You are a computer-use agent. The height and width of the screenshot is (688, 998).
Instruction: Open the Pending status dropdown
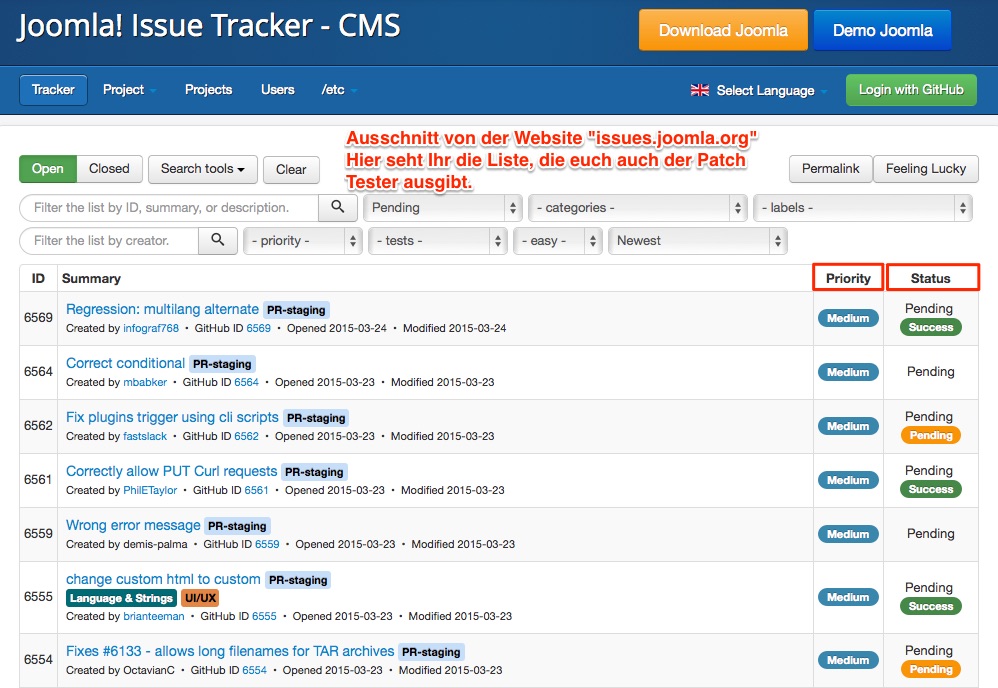442,208
